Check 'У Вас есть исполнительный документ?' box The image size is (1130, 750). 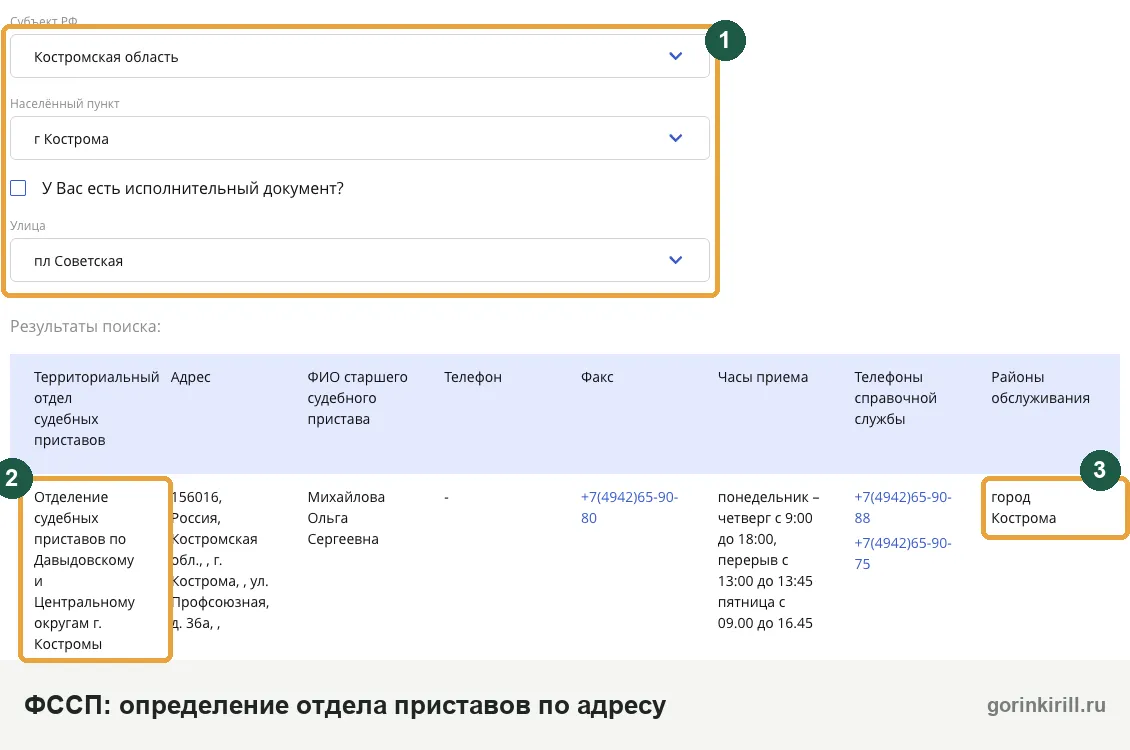pos(18,188)
